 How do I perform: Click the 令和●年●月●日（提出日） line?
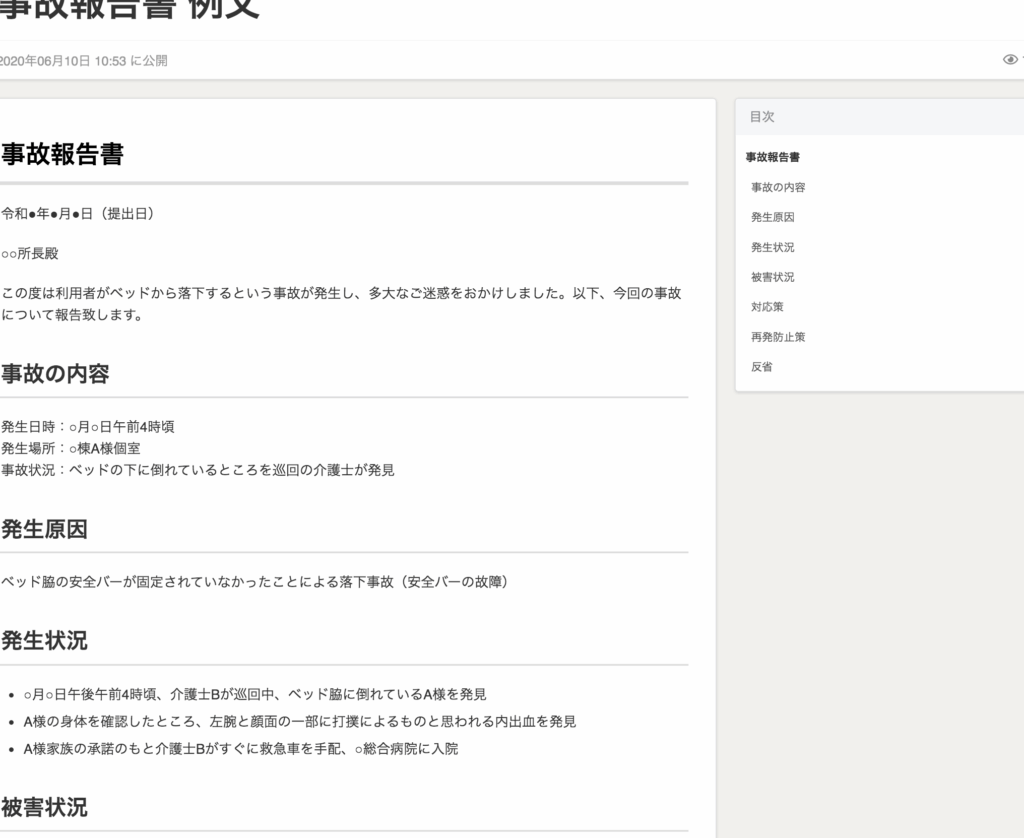click(77, 214)
